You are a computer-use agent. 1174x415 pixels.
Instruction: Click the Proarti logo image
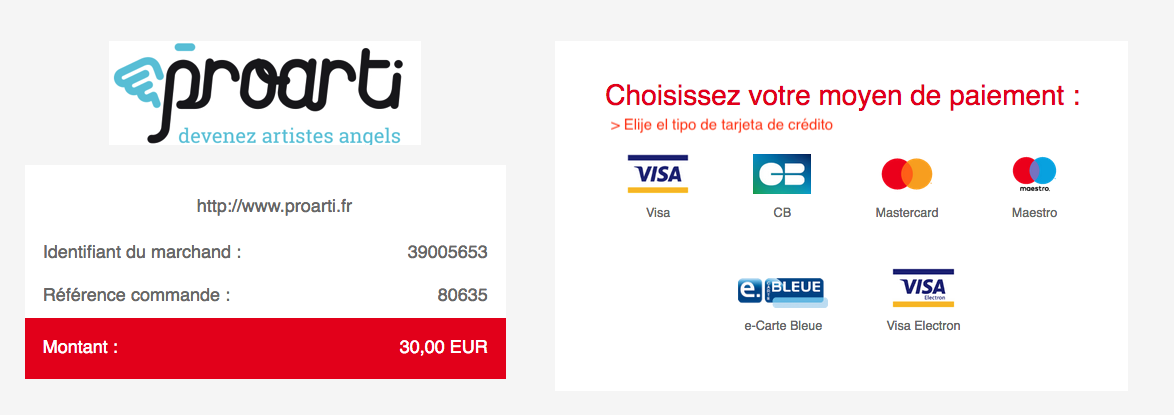click(264, 93)
